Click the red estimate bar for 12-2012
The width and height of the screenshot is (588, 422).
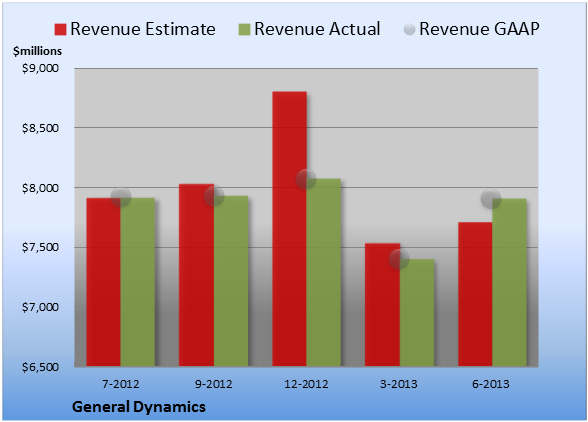click(x=290, y=229)
